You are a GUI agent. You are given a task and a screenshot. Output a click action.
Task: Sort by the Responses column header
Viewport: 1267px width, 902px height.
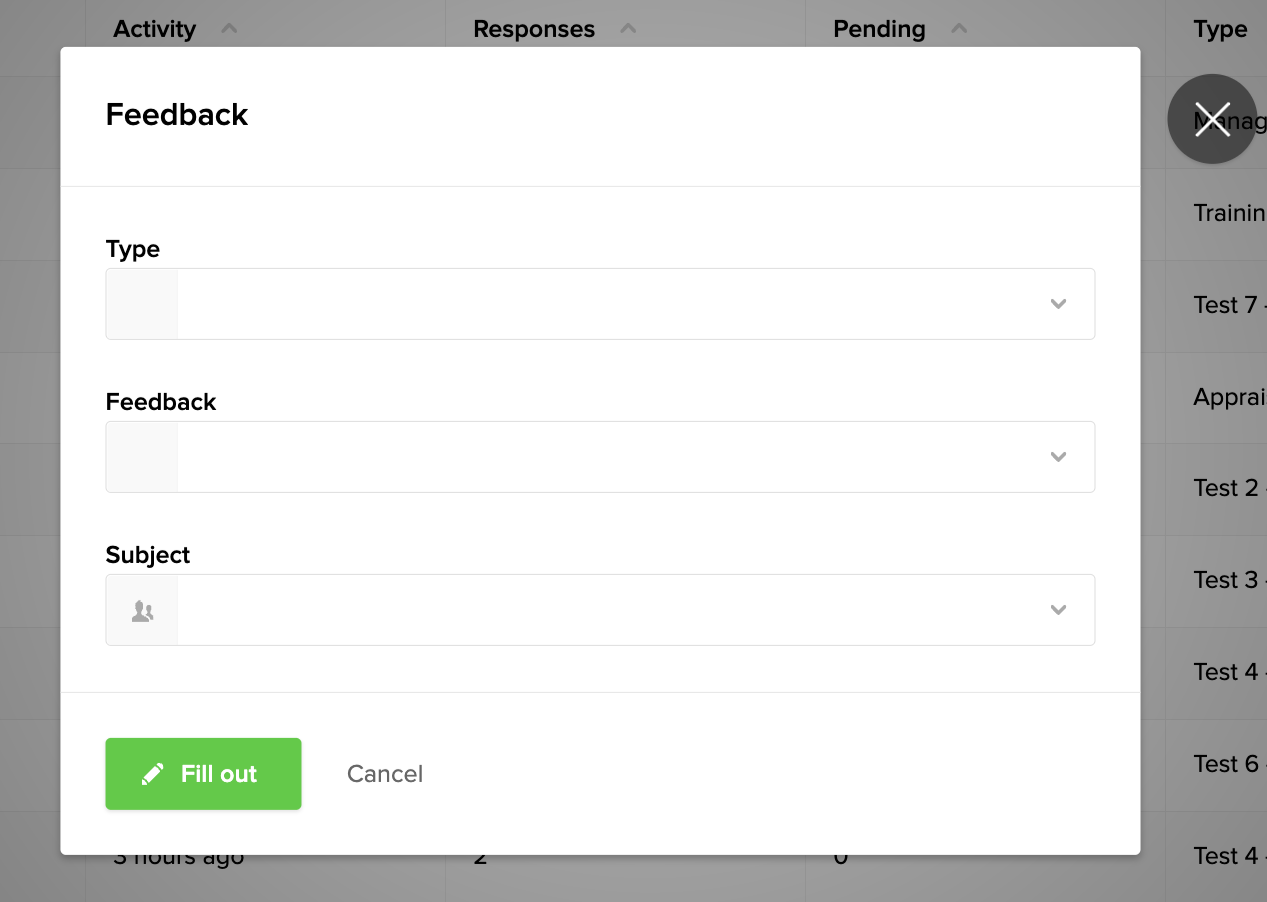pyautogui.click(x=534, y=29)
